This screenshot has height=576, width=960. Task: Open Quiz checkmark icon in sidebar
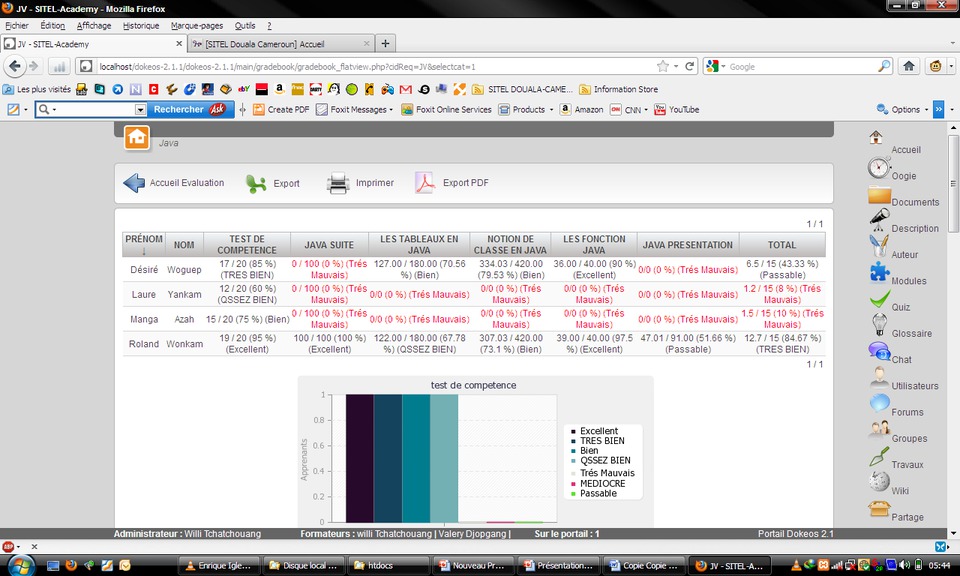[x=879, y=299]
